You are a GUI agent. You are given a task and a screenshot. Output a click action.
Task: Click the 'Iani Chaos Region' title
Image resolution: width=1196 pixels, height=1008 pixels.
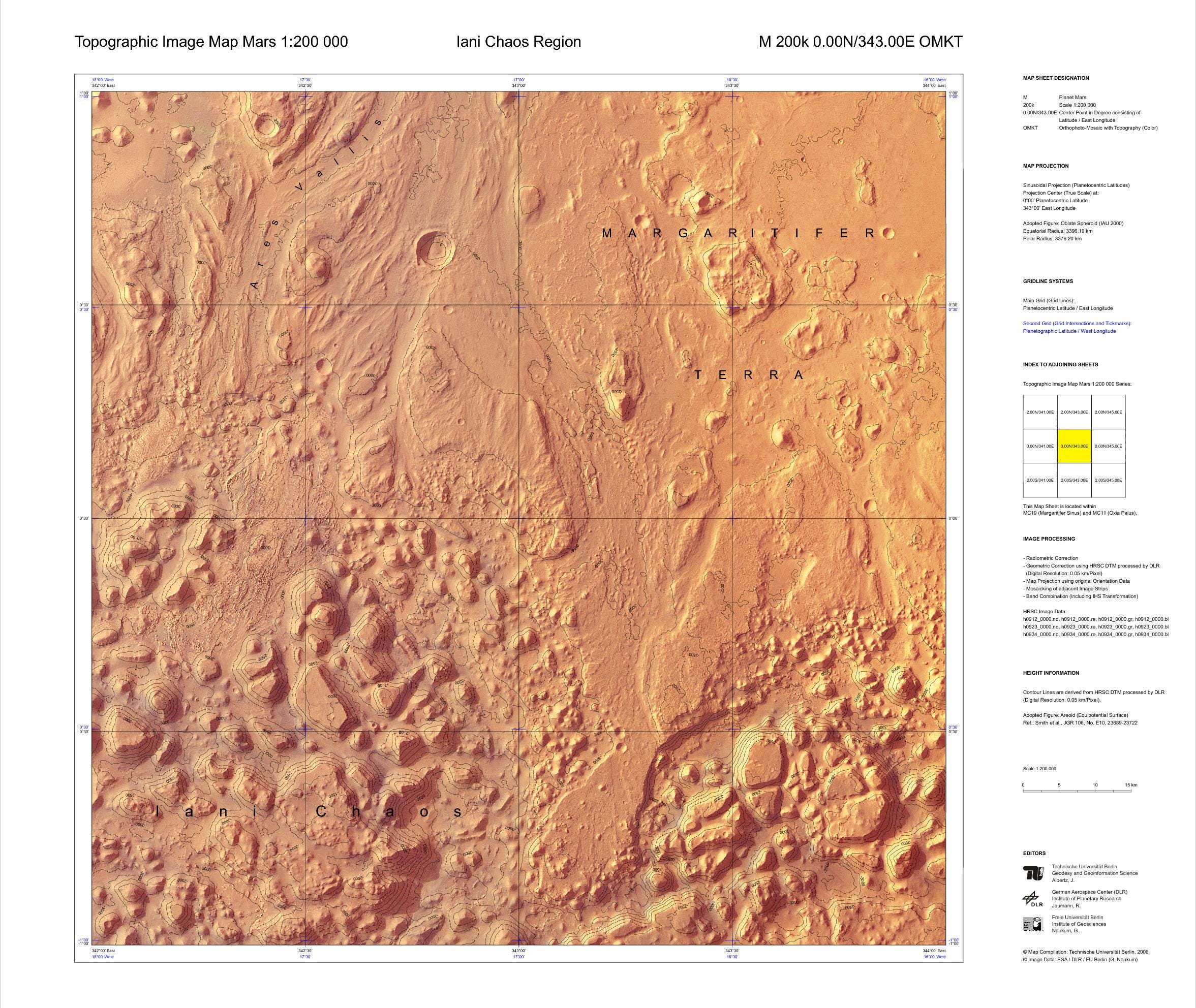pyautogui.click(x=518, y=42)
